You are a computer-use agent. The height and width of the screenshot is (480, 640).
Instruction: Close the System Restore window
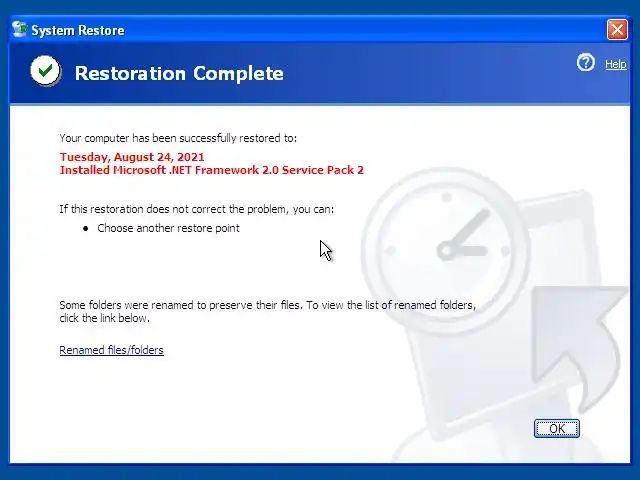pos(617,29)
